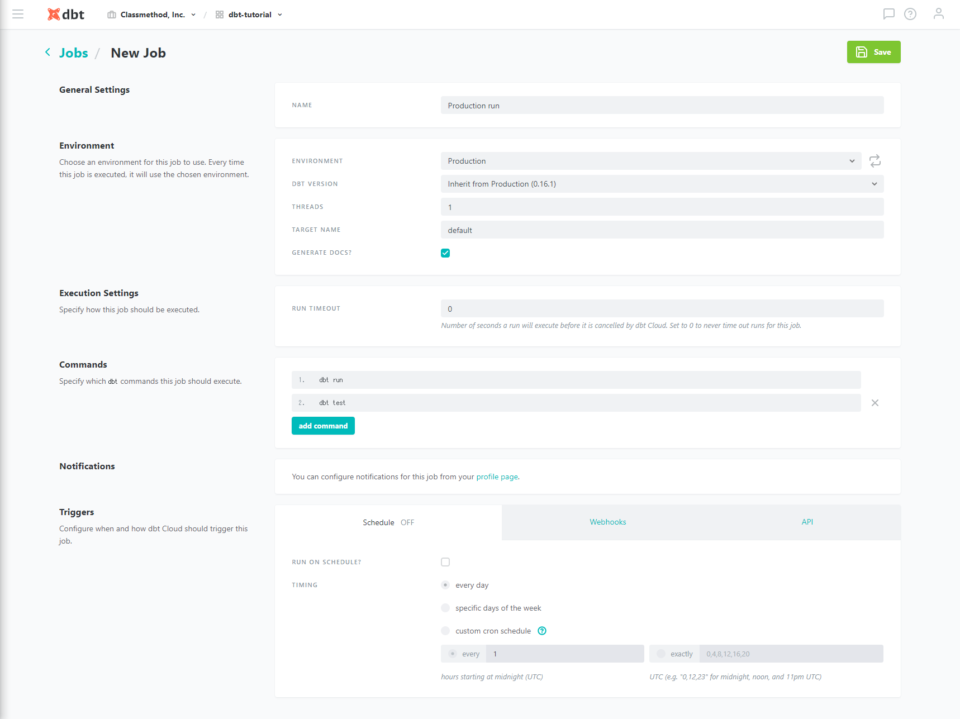960x719 pixels.
Task: Click the environment refresh arrows icon
Action: point(875,160)
